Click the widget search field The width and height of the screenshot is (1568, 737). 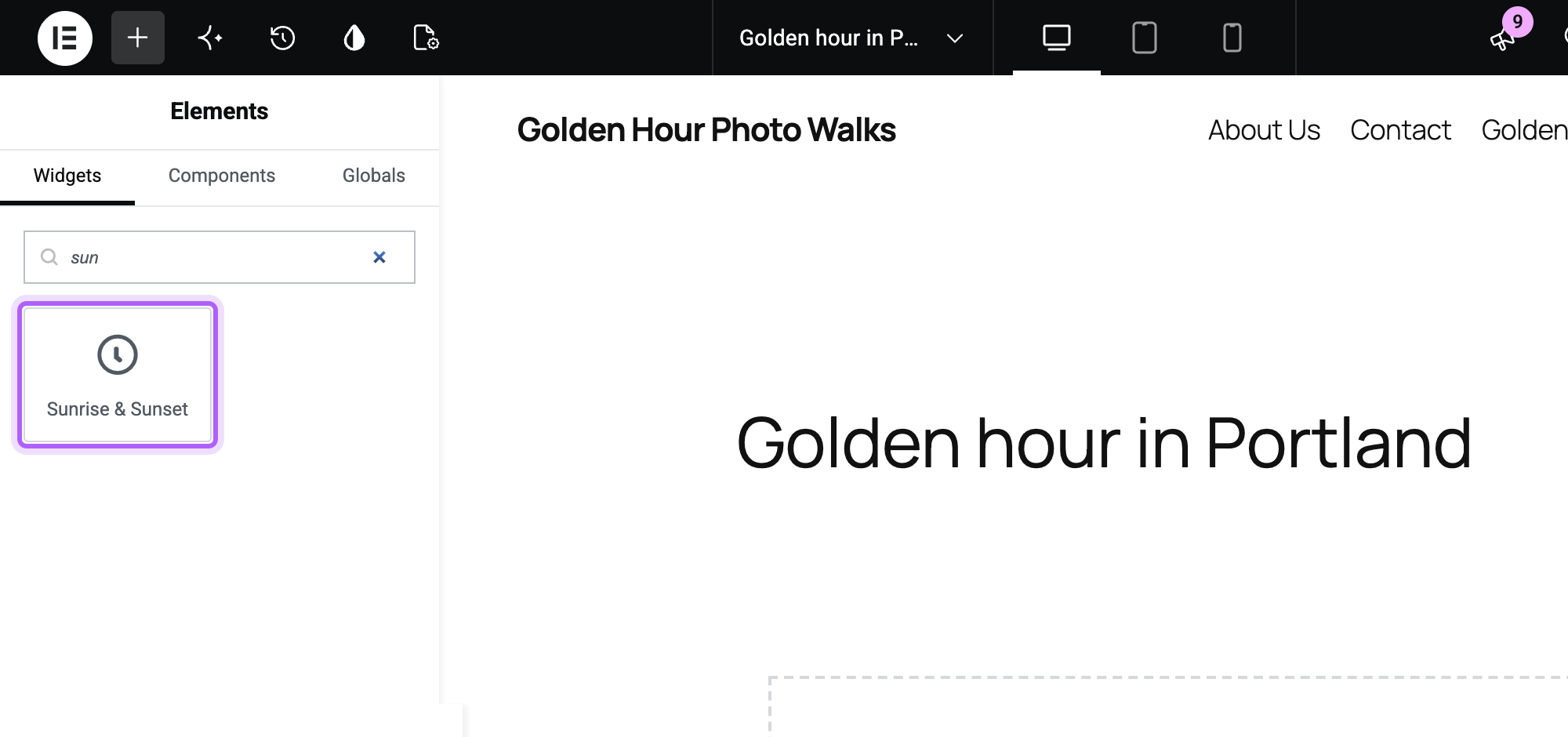[220, 257]
